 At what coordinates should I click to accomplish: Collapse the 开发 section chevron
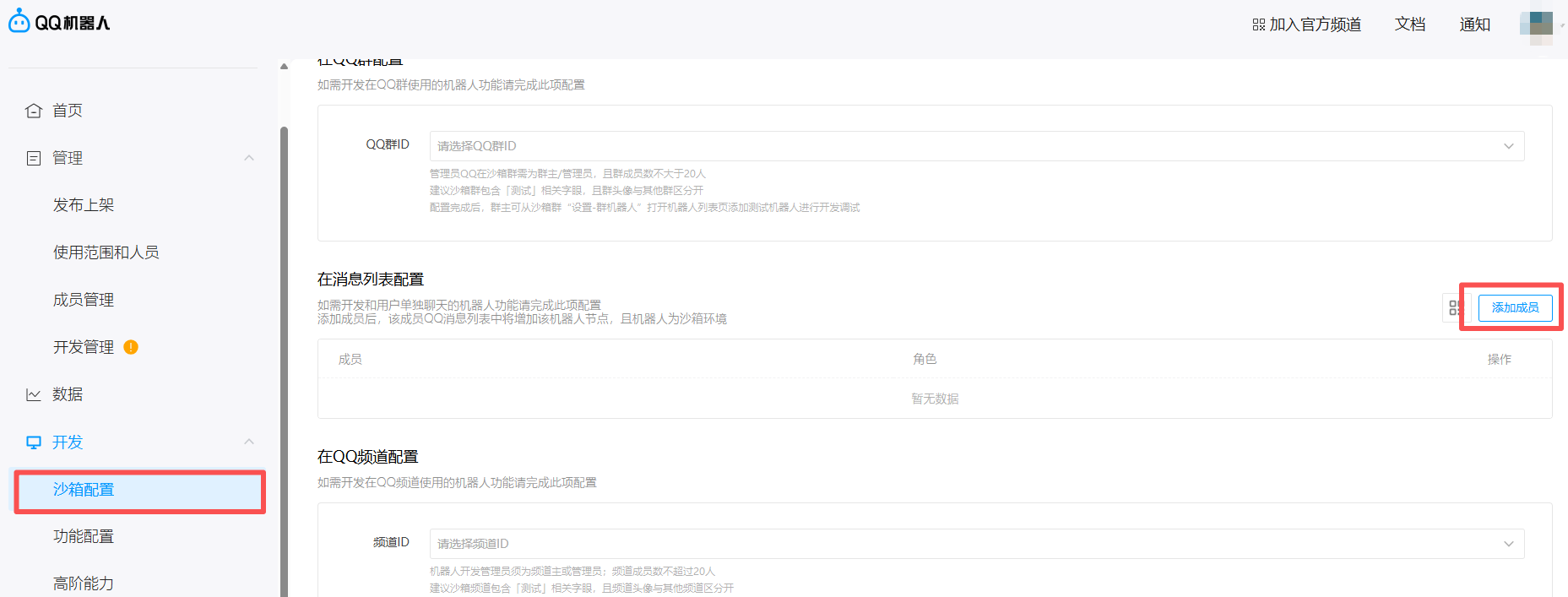pyautogui.click(x=249, y=442)
